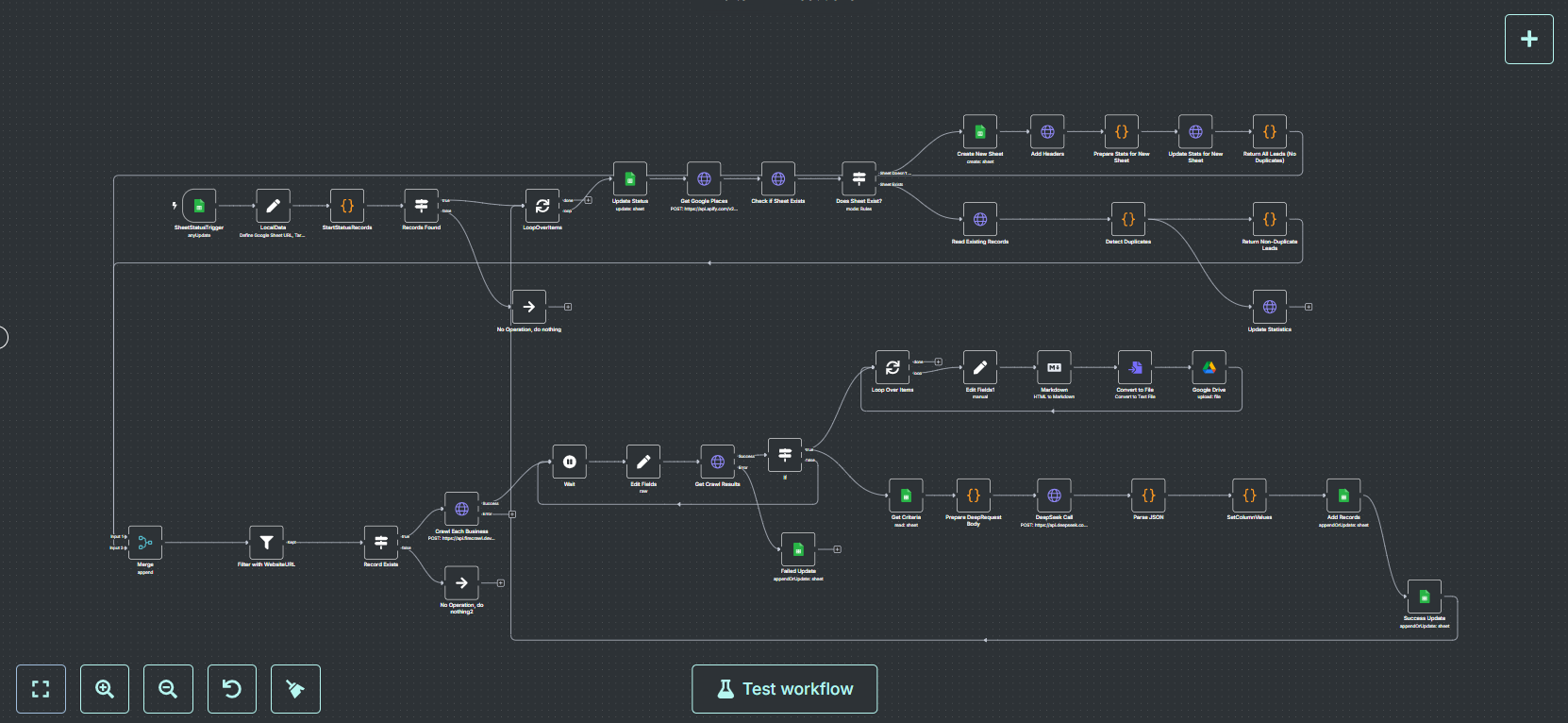The image size is (1568, 723).
Task: Select the DeepSeek Call HTTP node
Action: click(1055, 496)
